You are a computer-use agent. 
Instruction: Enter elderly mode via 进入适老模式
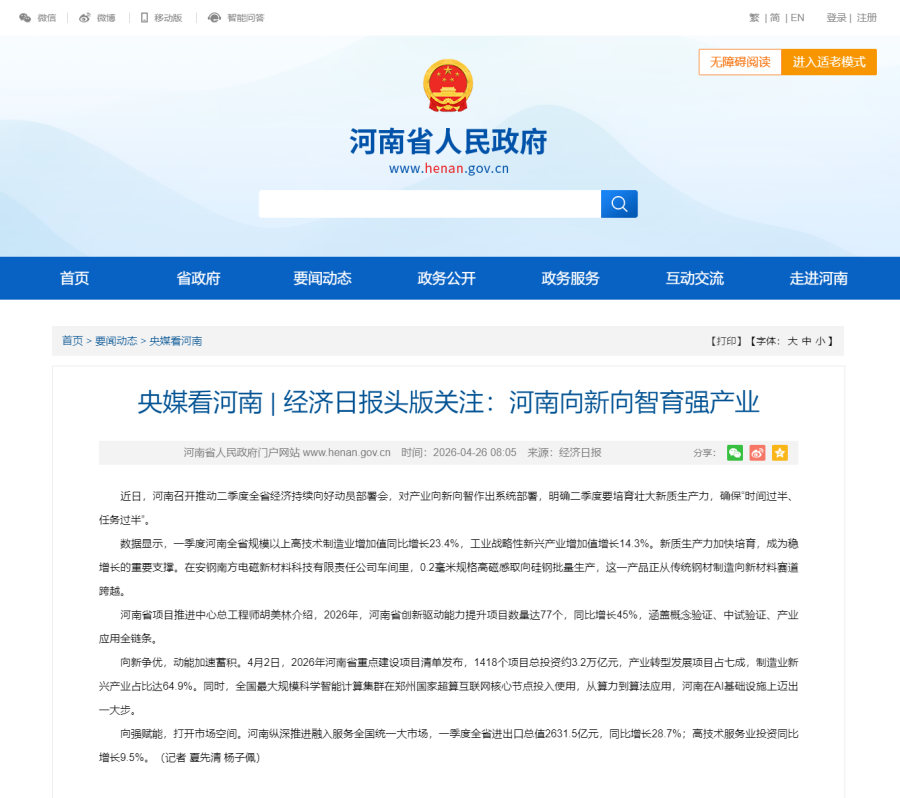click(829, 62)
